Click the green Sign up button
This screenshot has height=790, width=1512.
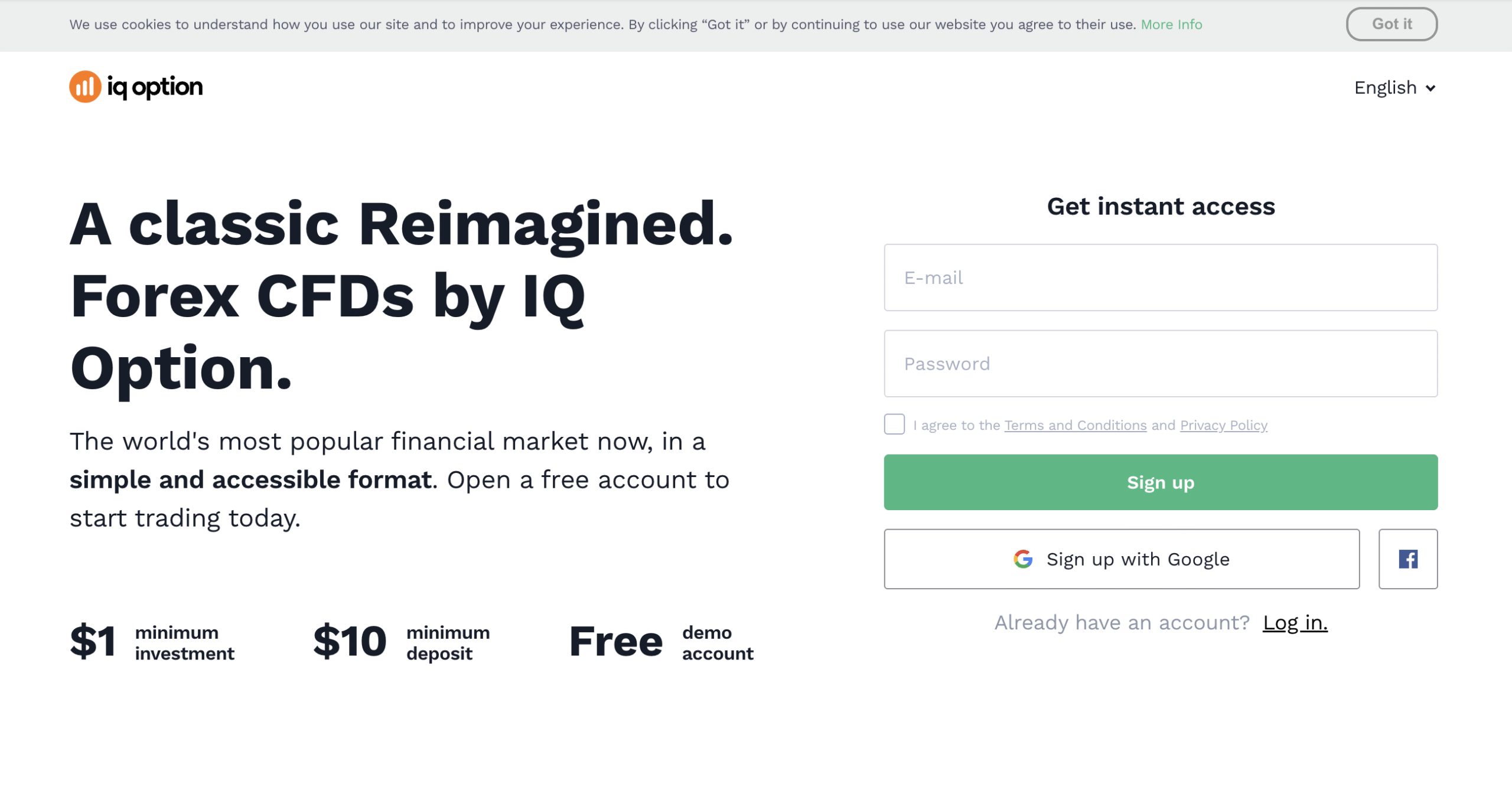(1161, 482)
